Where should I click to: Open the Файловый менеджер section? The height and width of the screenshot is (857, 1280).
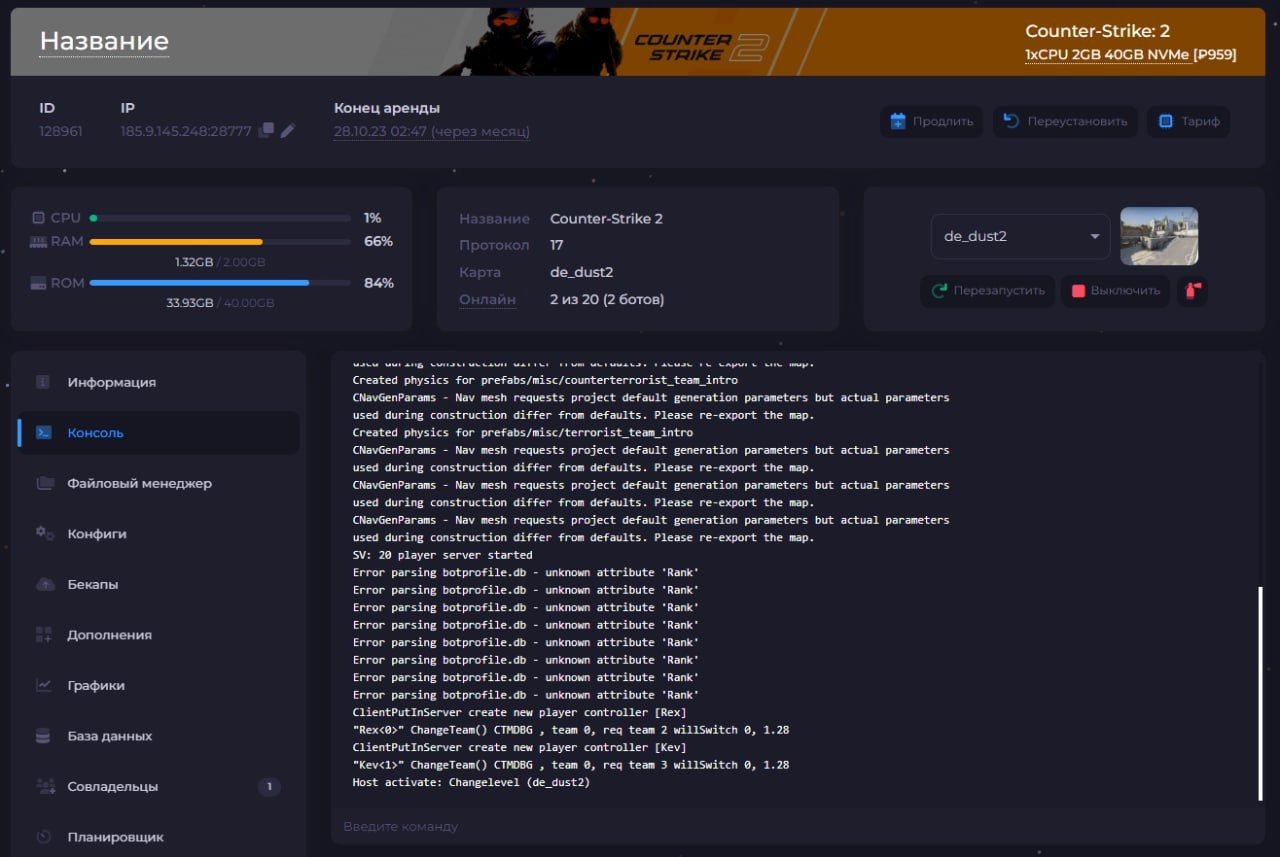click(159, 483)
